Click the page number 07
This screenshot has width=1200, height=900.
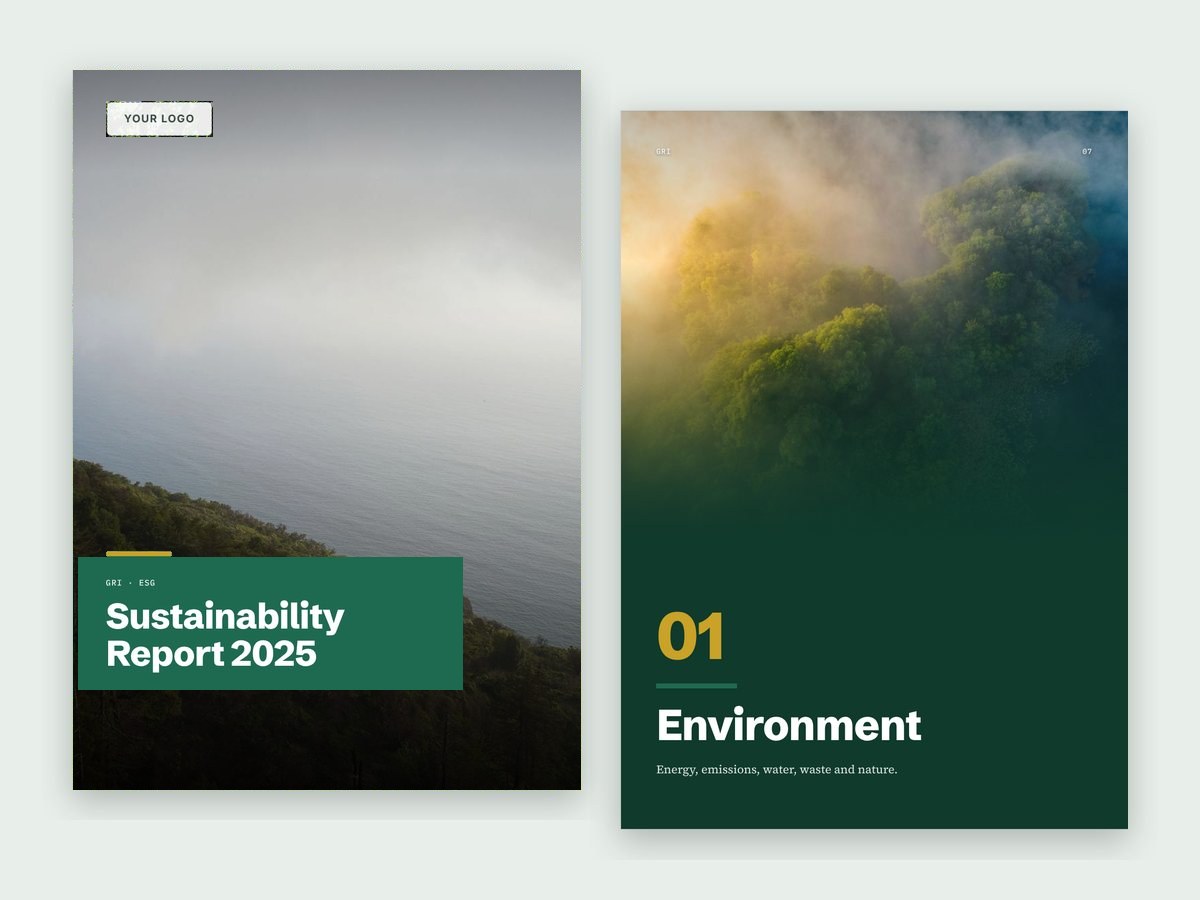[x=1087, y=152]
